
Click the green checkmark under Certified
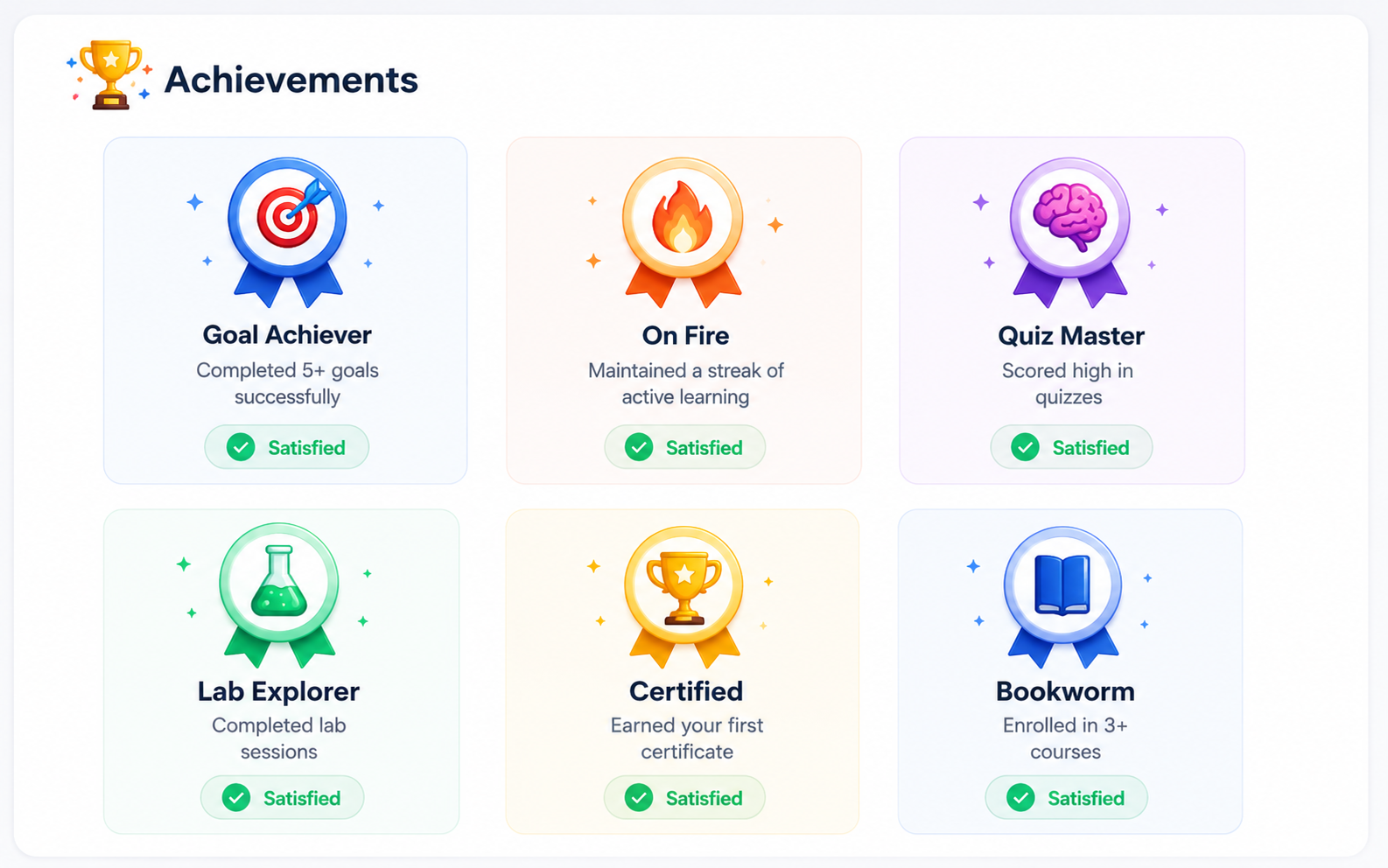639,798
